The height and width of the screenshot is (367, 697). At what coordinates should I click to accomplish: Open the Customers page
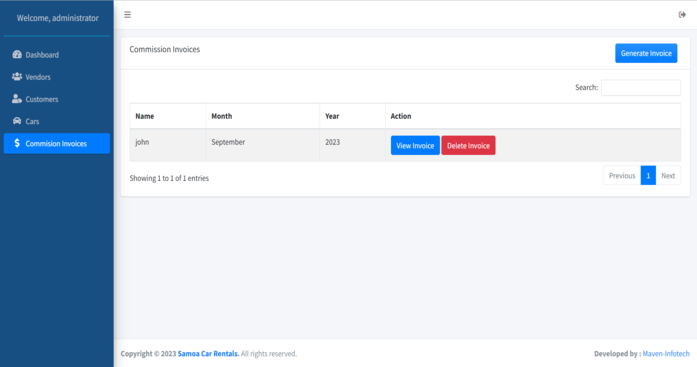click(x=57, y=99)
